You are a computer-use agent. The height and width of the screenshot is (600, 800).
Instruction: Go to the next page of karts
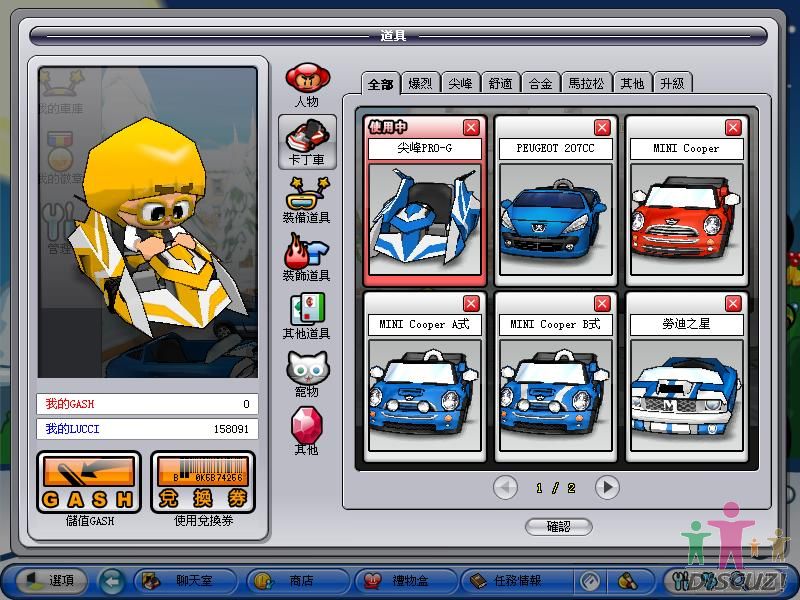pyautogui.click(x=607, y=487)
